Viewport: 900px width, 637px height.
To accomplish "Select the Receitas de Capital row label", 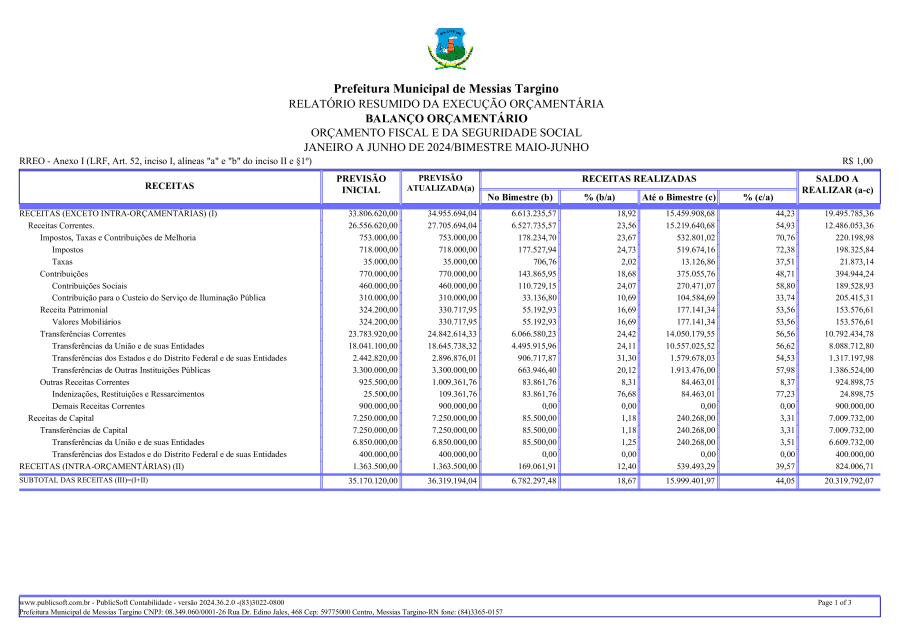I will coord(61,417).
